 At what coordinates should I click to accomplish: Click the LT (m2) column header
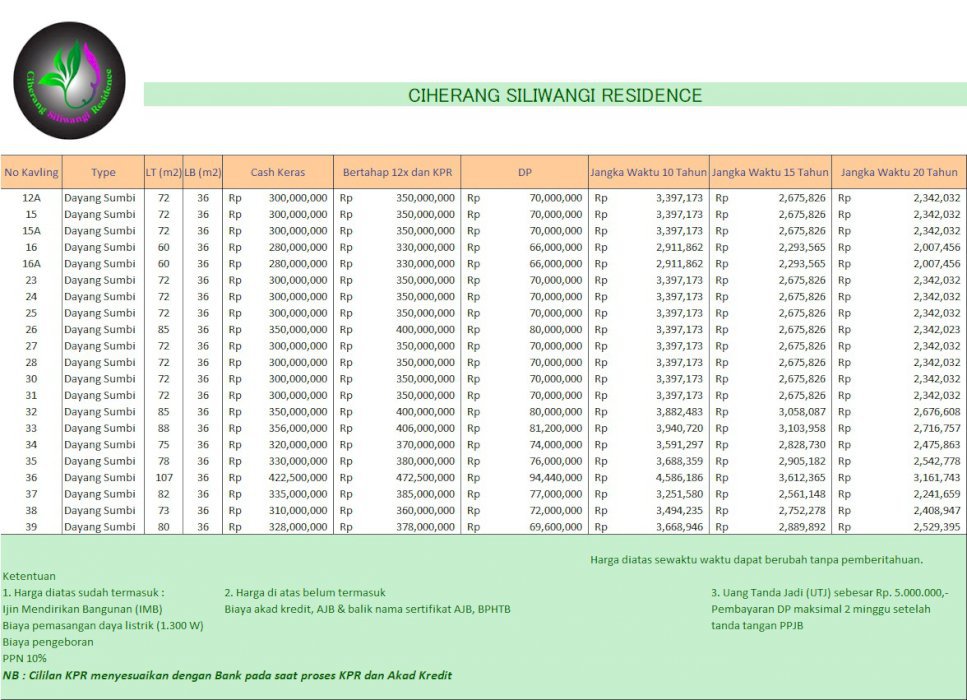[x=164, y=172]
